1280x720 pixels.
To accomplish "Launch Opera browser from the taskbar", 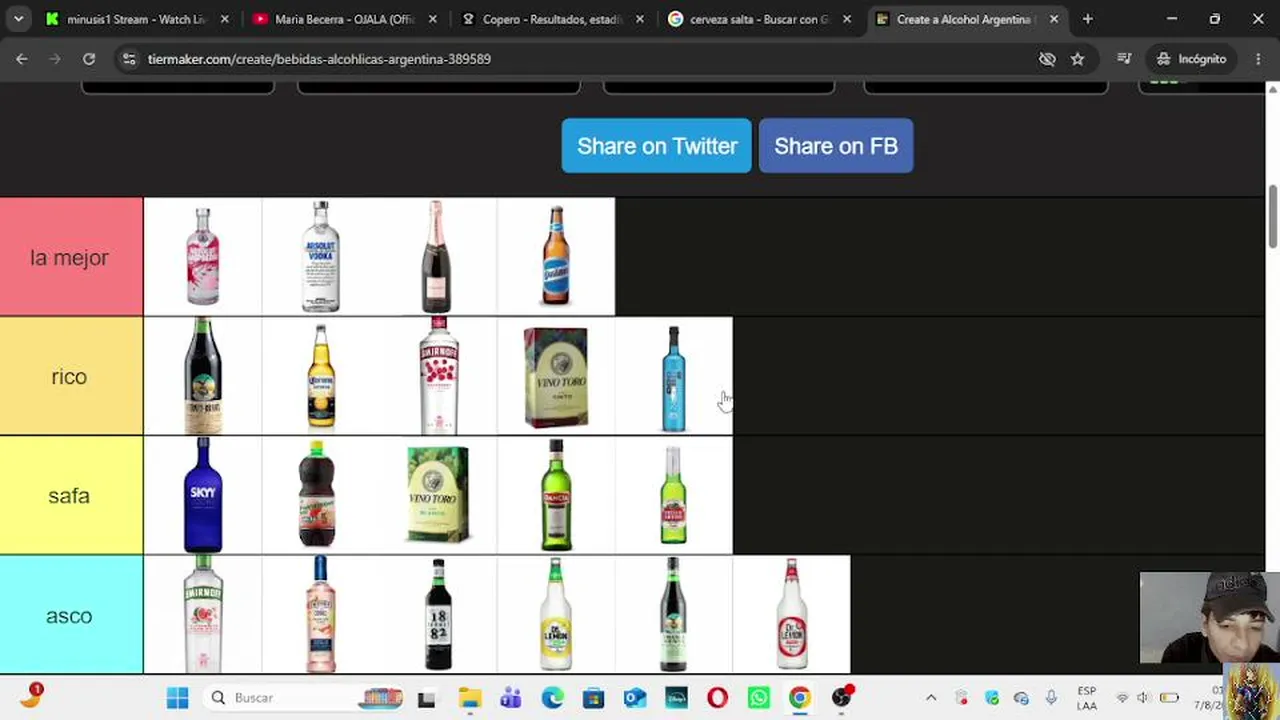I will 717,698.
